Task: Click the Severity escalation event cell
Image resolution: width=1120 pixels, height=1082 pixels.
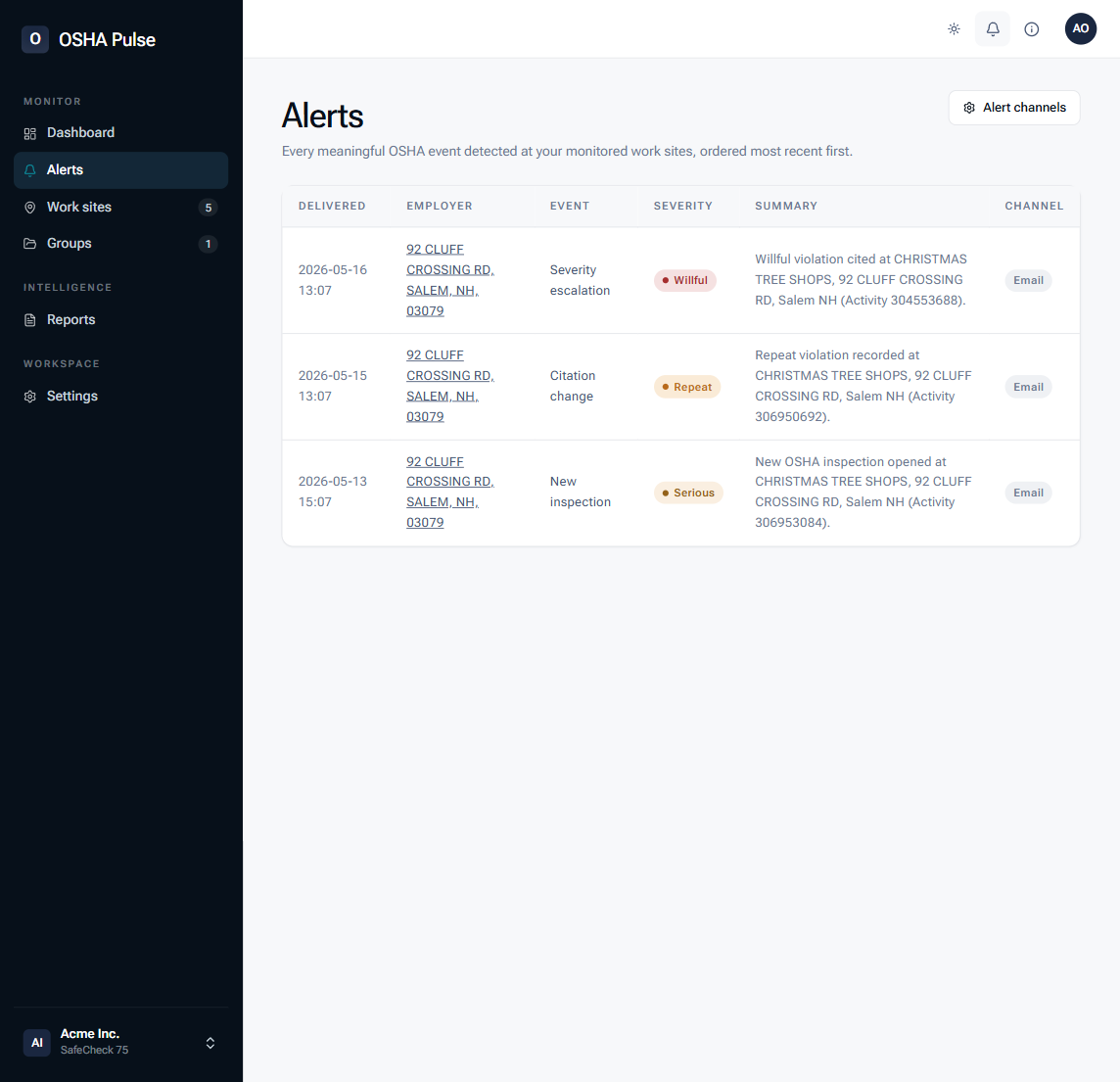Action: pos(580,280)
